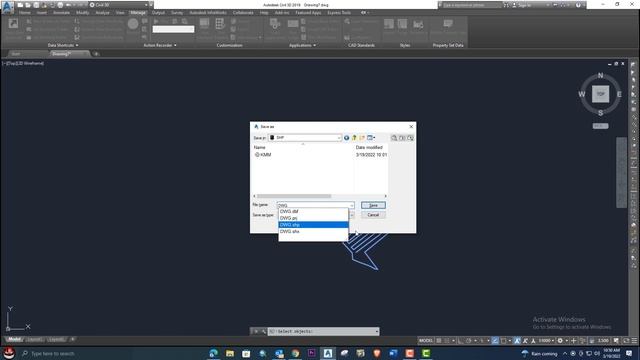Open the Manage ribbon tab
Image resolution: width=640 pixels, height=360 pixels.
click(138, 13)
